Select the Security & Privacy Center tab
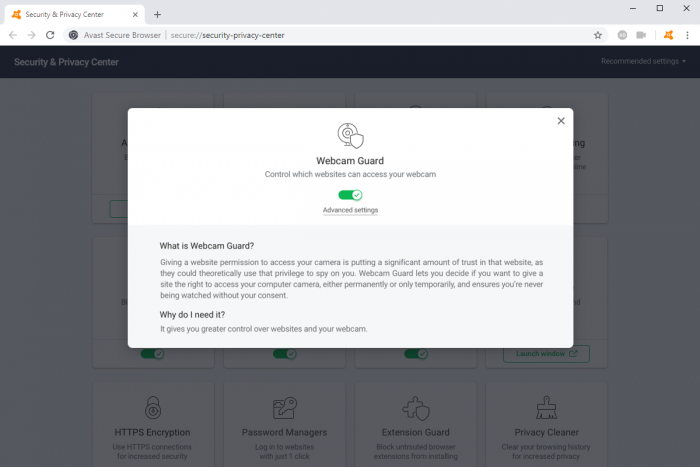Viewport: 700px width, 467px height. [75, 15]
